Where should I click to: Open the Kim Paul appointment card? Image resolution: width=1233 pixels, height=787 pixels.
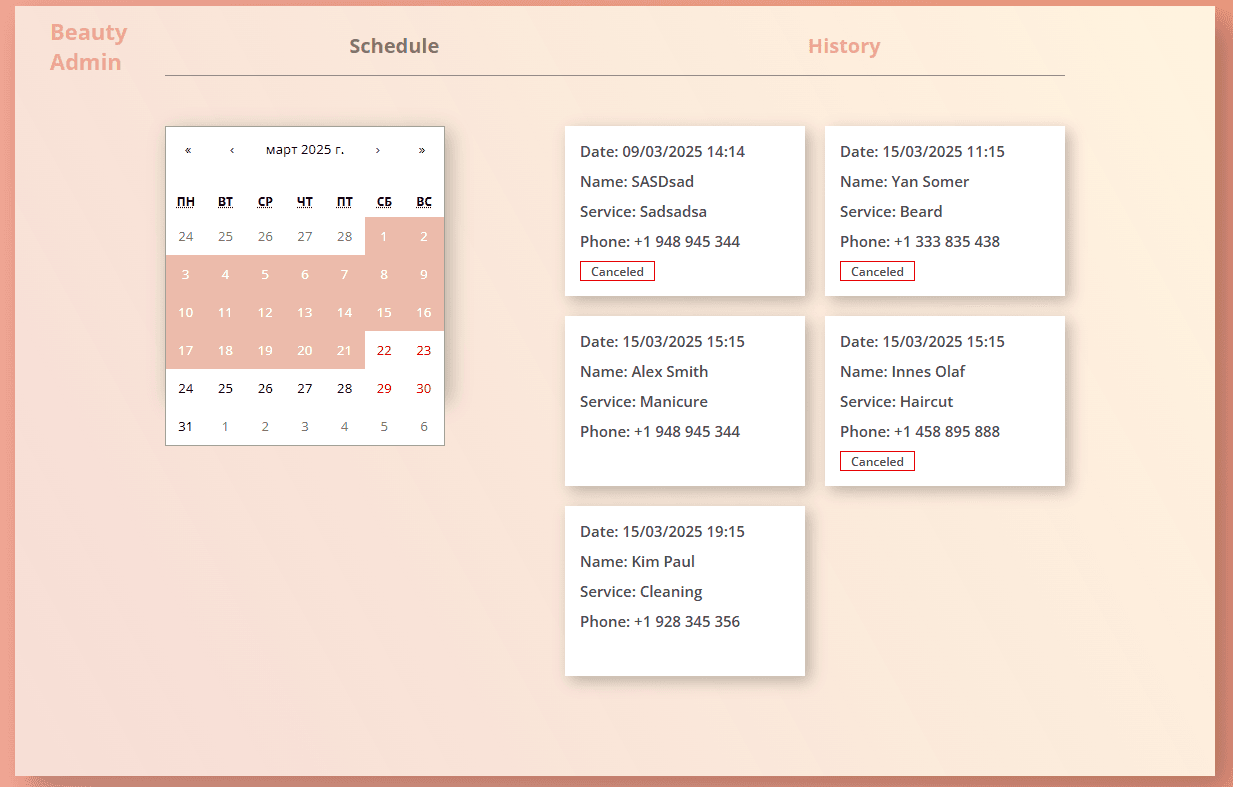684,590
